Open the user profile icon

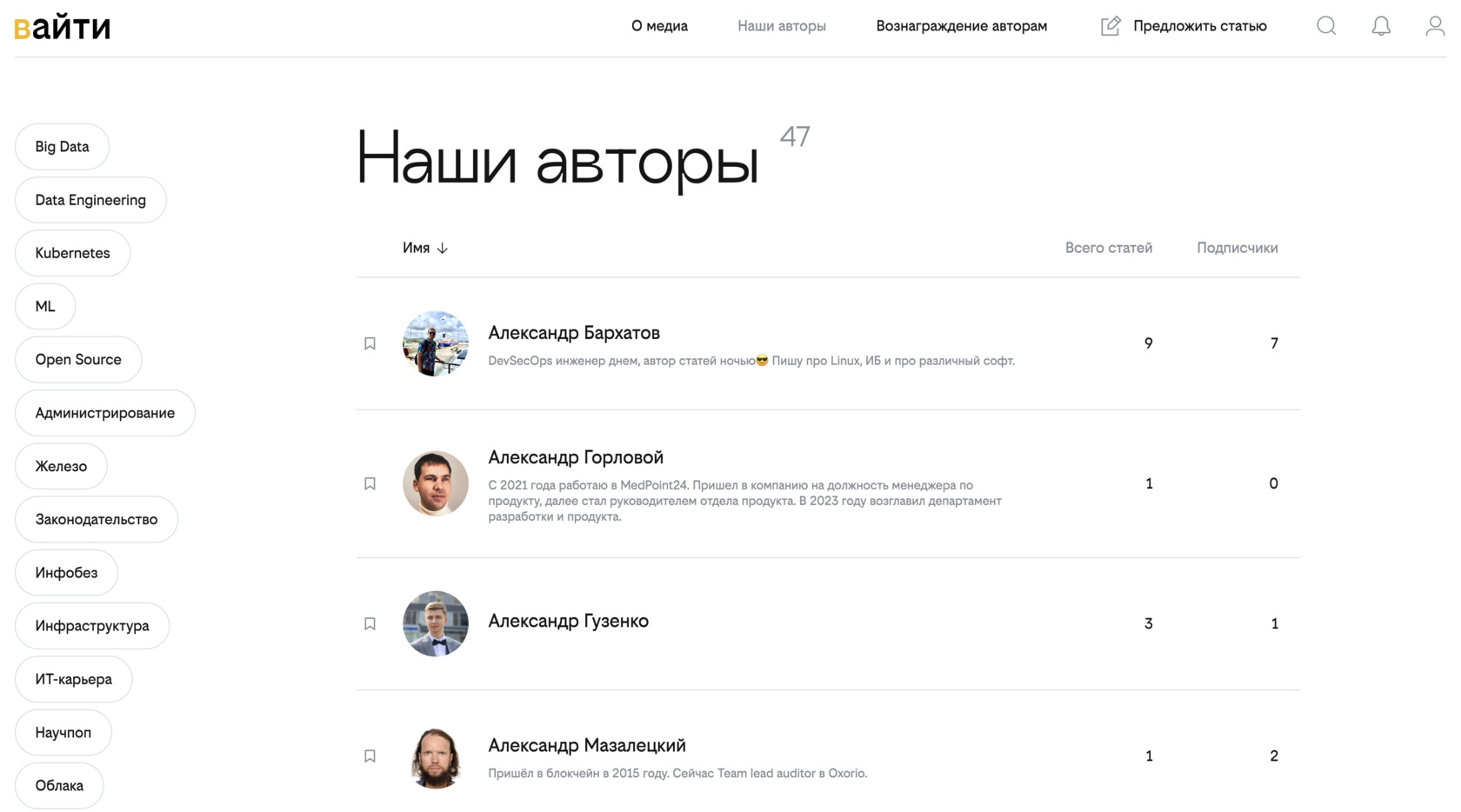click(x=1434, y=26)
